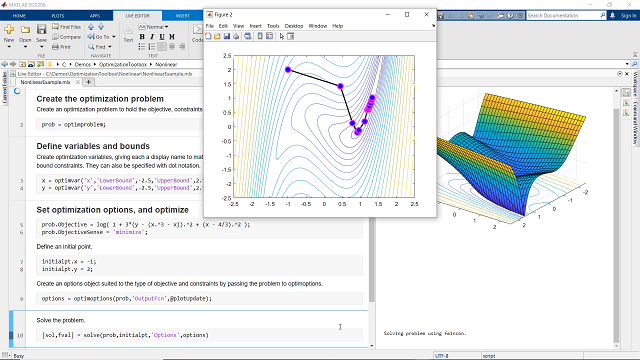Toggle Underline text formatting
The image size is (640, 360).
coord(162,37)
